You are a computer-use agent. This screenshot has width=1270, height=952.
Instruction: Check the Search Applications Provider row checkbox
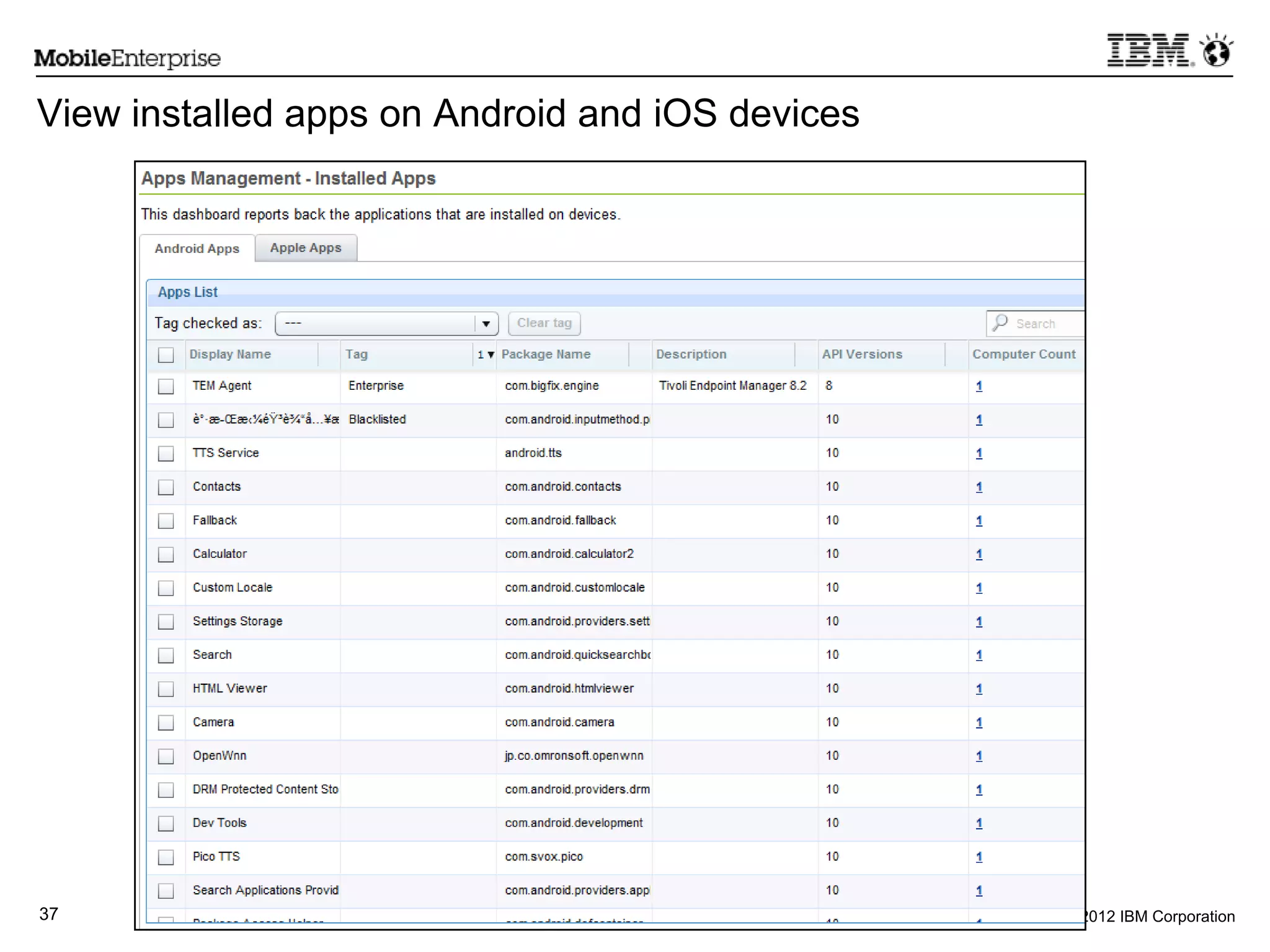tap(166, 891)
